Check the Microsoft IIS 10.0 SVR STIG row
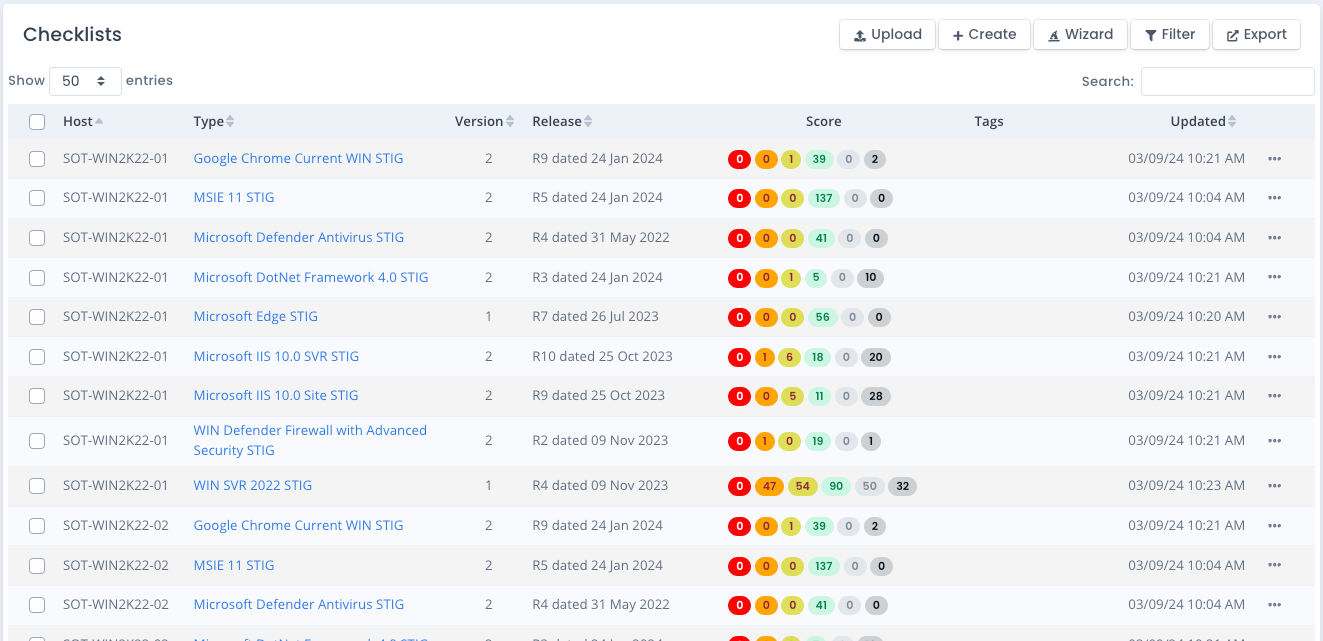Screen dimensions: 1323x641 [37, 356]
